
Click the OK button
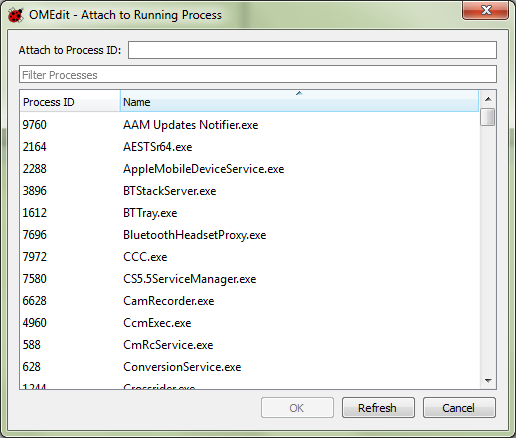click(297, 408)
